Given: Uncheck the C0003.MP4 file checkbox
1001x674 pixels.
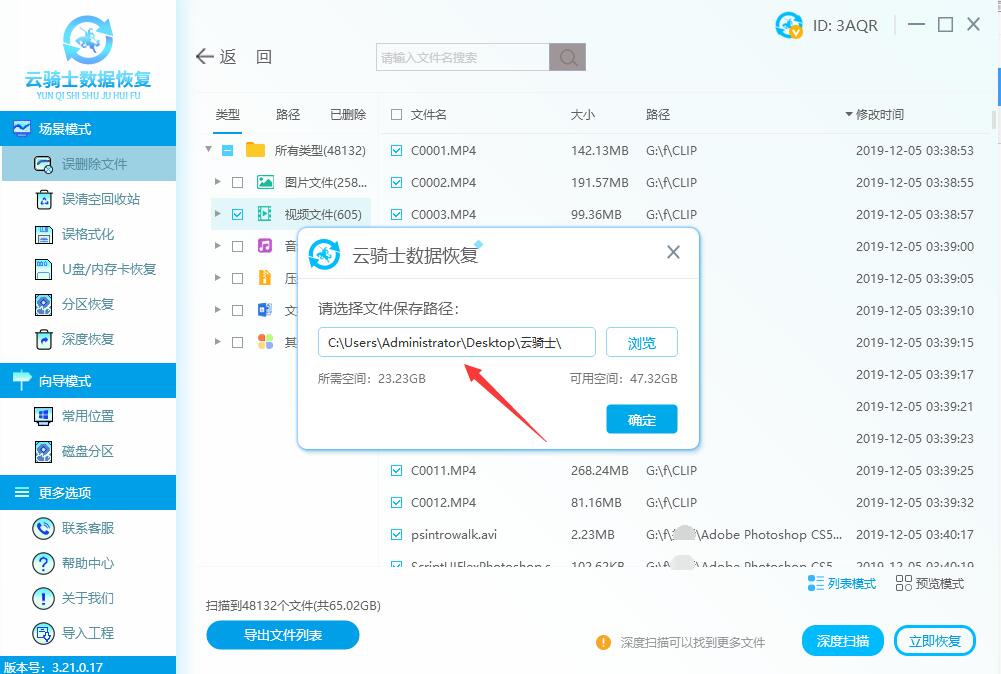Looking at the screenshot, I should [396, 214].
